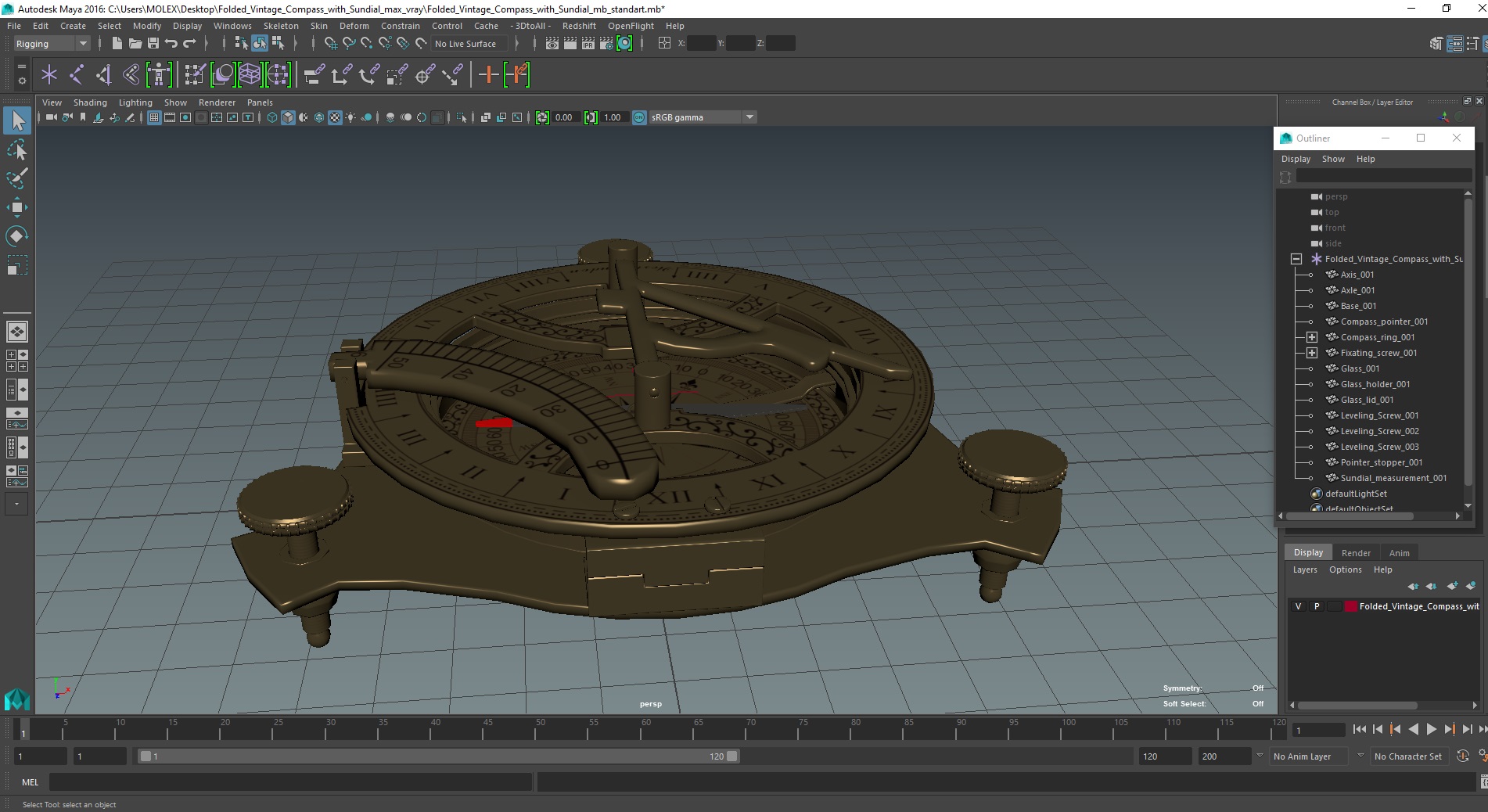
Task: Click the Redo arrow icon
Action: (x=189, y=44)
